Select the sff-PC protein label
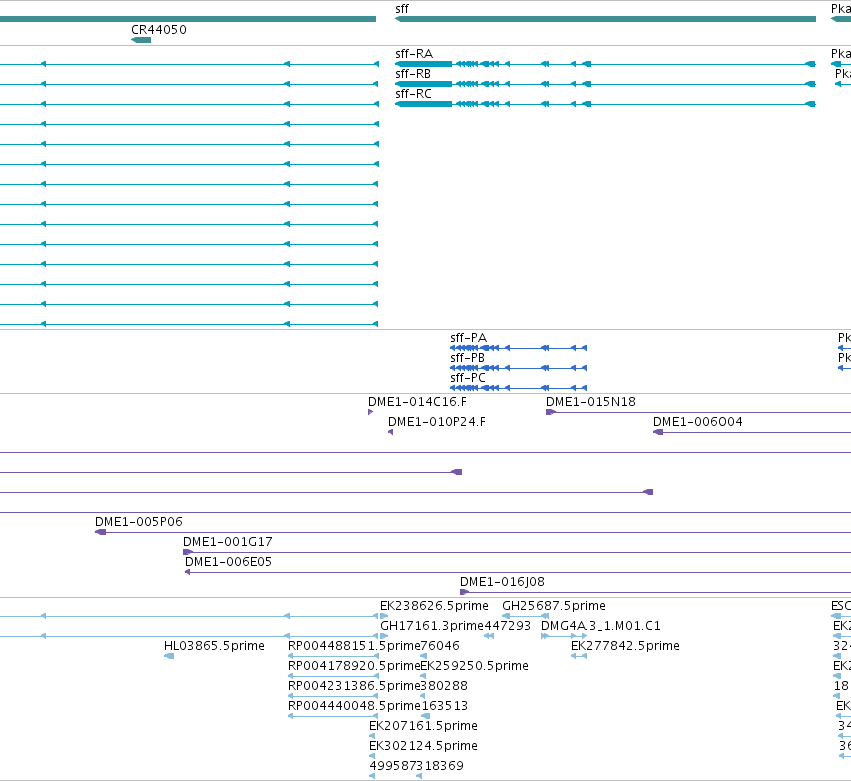Viewport: 851px width, 781px height. click(x=468, y=378)
